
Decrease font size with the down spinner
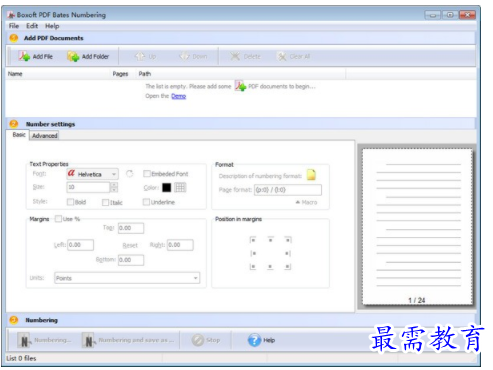(x=114, y=190)
